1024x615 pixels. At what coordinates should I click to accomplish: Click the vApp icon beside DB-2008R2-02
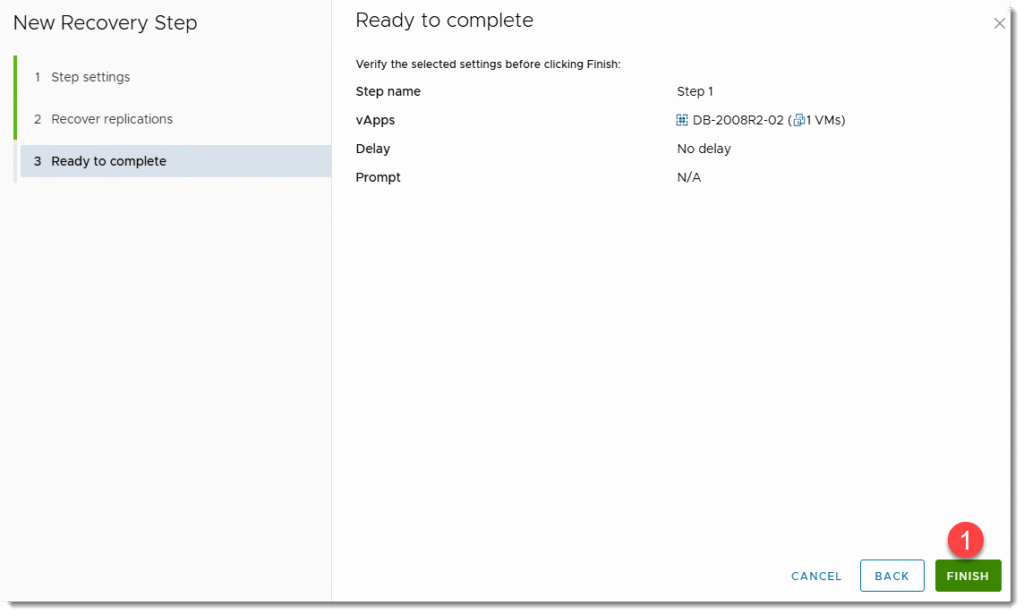tap(683, 120)
